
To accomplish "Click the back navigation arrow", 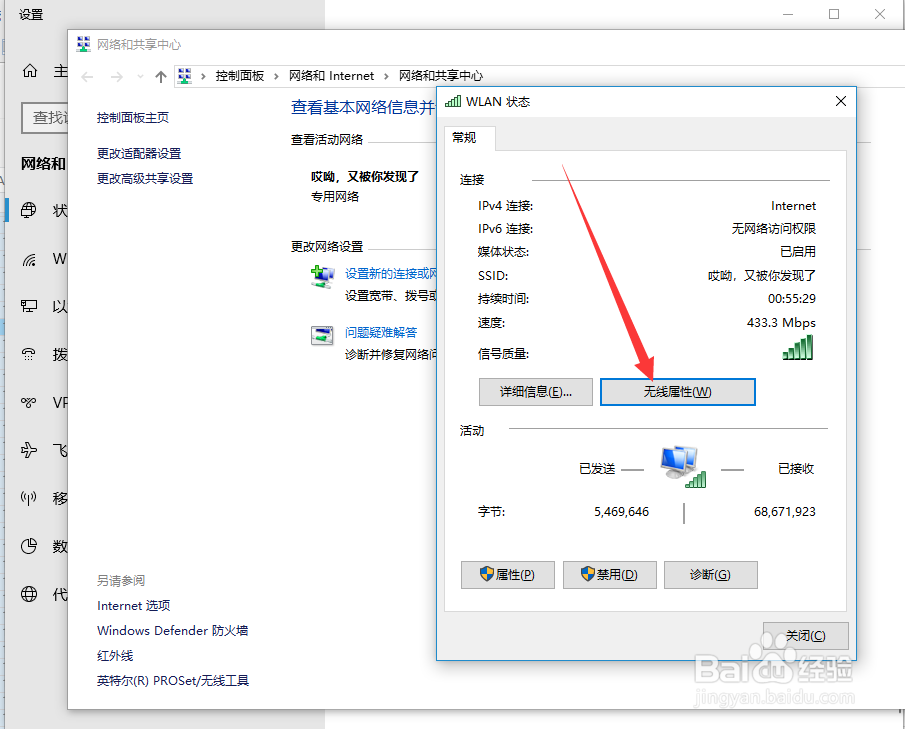I will [87, 75].
